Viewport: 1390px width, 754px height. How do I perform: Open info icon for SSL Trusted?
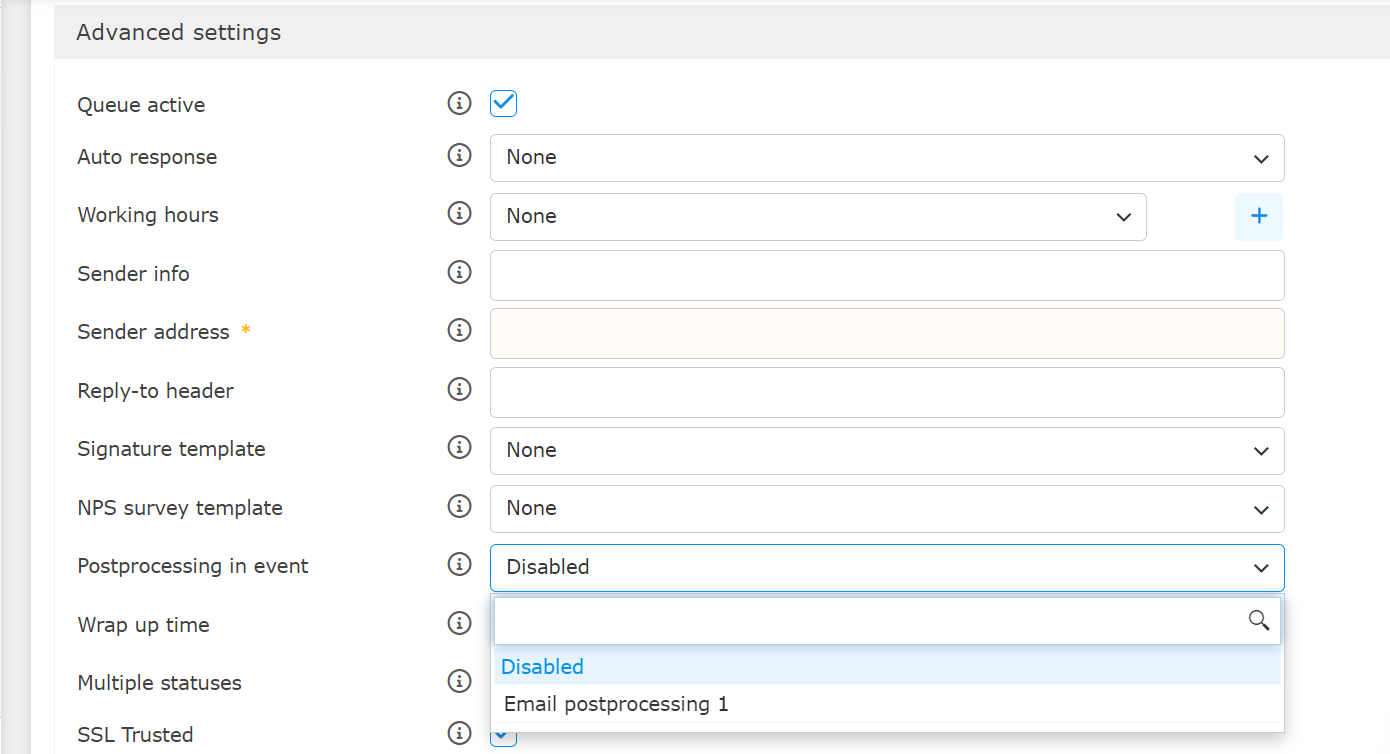pos(459,733)
